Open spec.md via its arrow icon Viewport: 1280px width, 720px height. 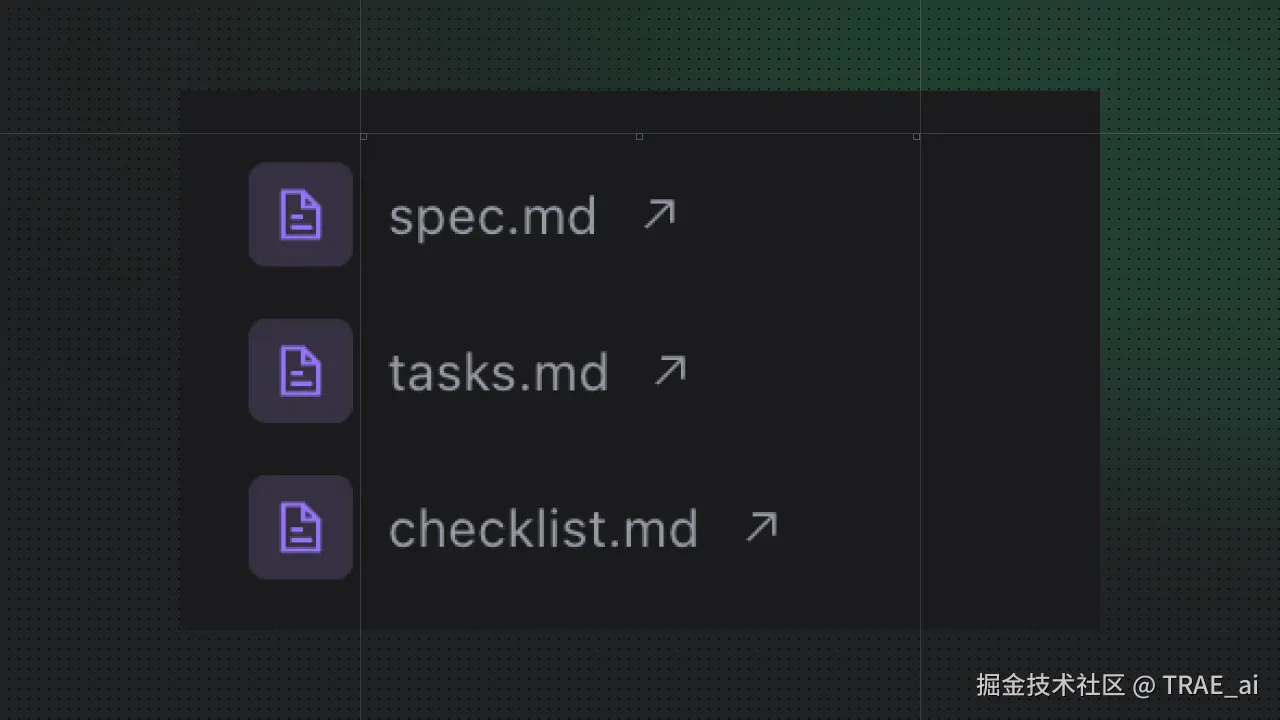coord(659,214)
